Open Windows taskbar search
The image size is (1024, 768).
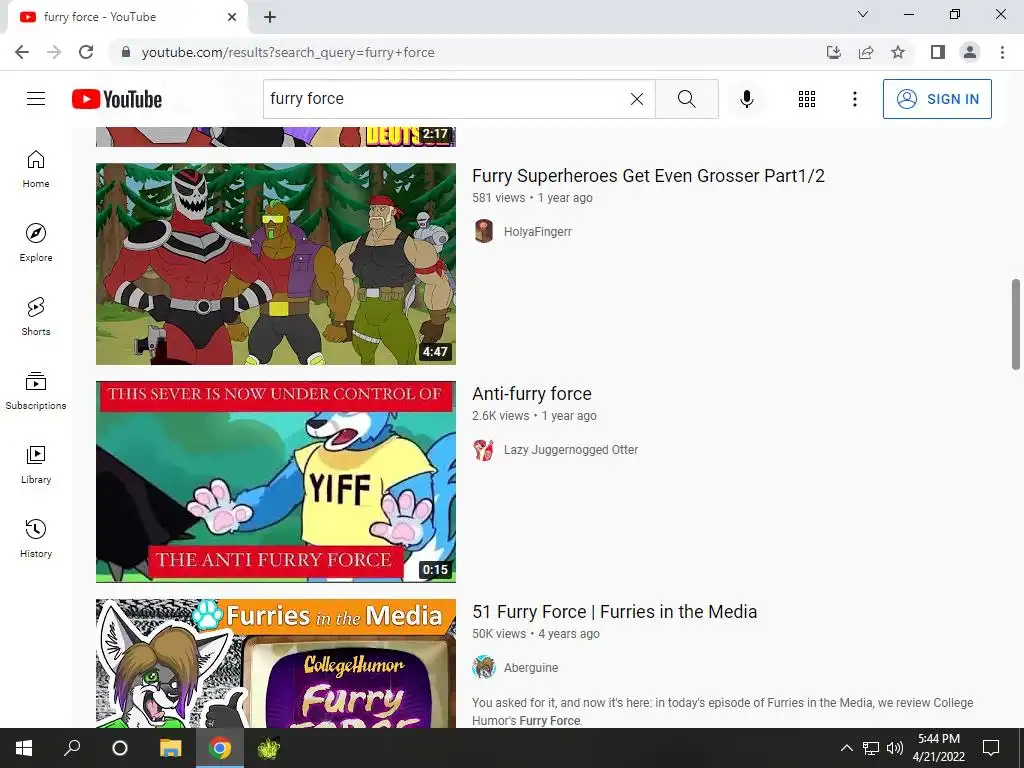click(72, 748)
